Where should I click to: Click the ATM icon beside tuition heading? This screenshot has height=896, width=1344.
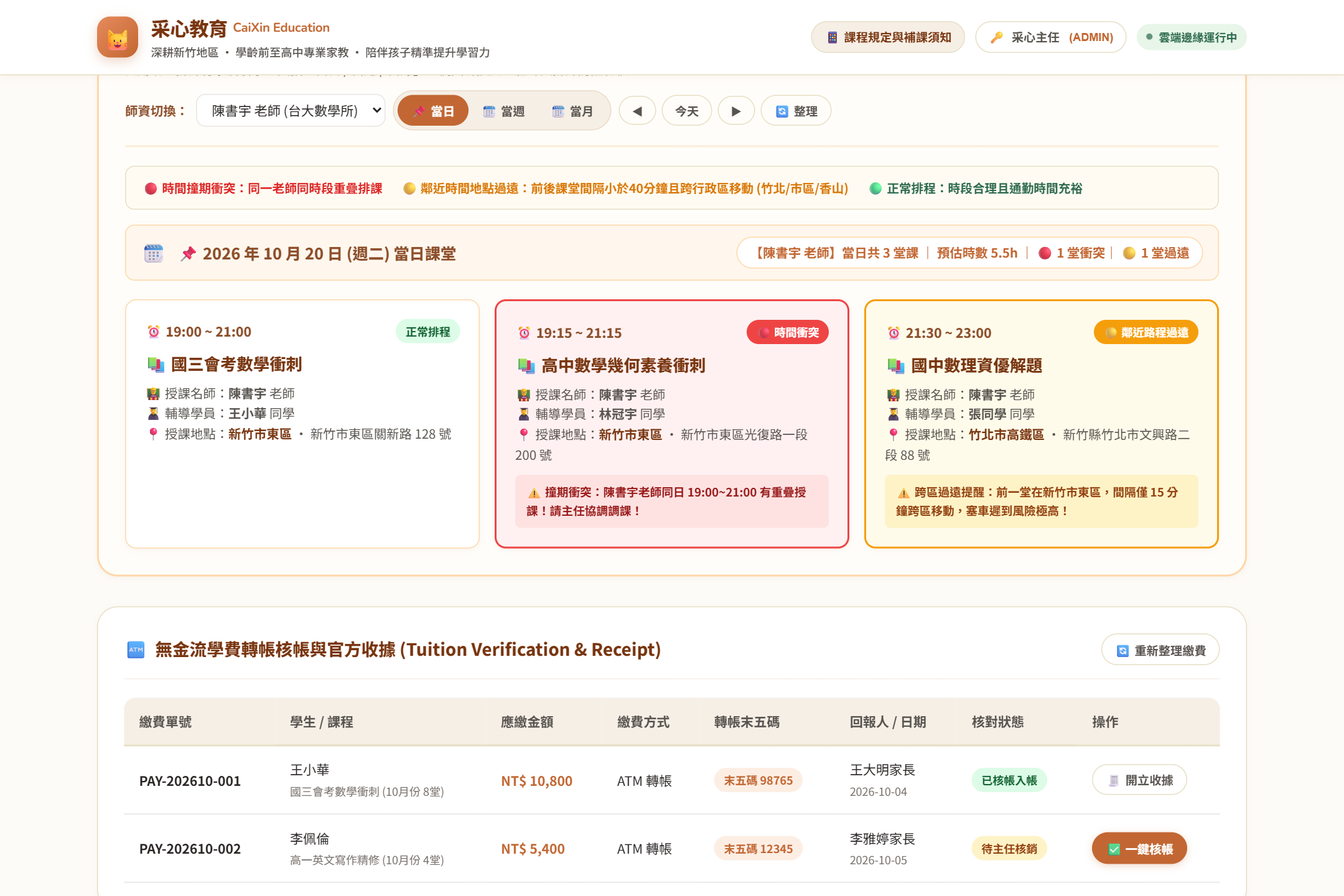coord(136,650)
